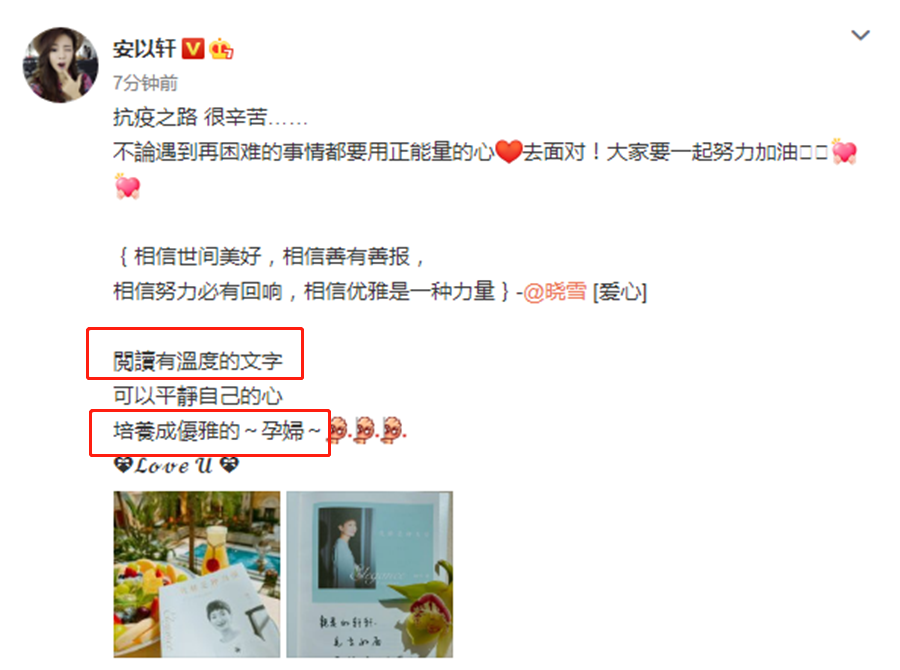Open the book with orchid photo thumbnail
The height and width of the screenshot is (670, 900).
[370, 574]
